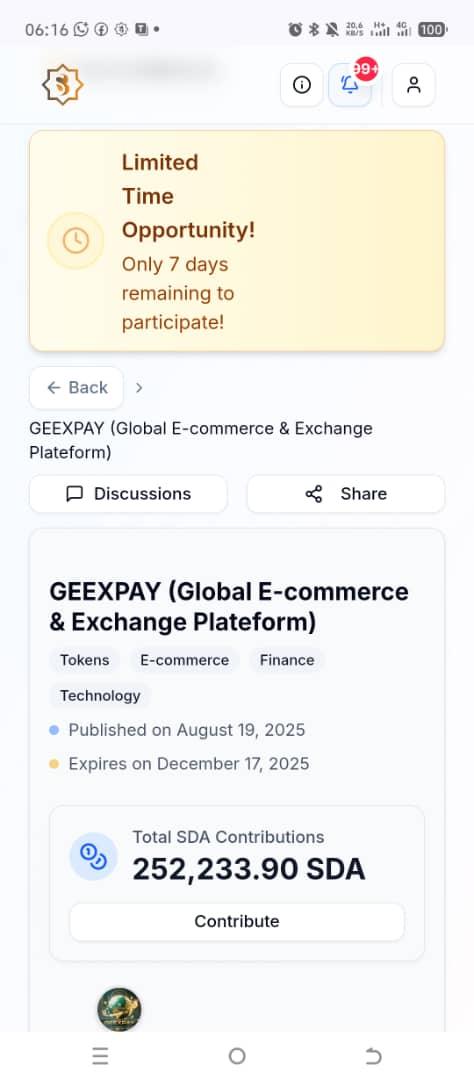The image size is (474, 1080).
Task: Open Discussions
Action: [128, 494]
